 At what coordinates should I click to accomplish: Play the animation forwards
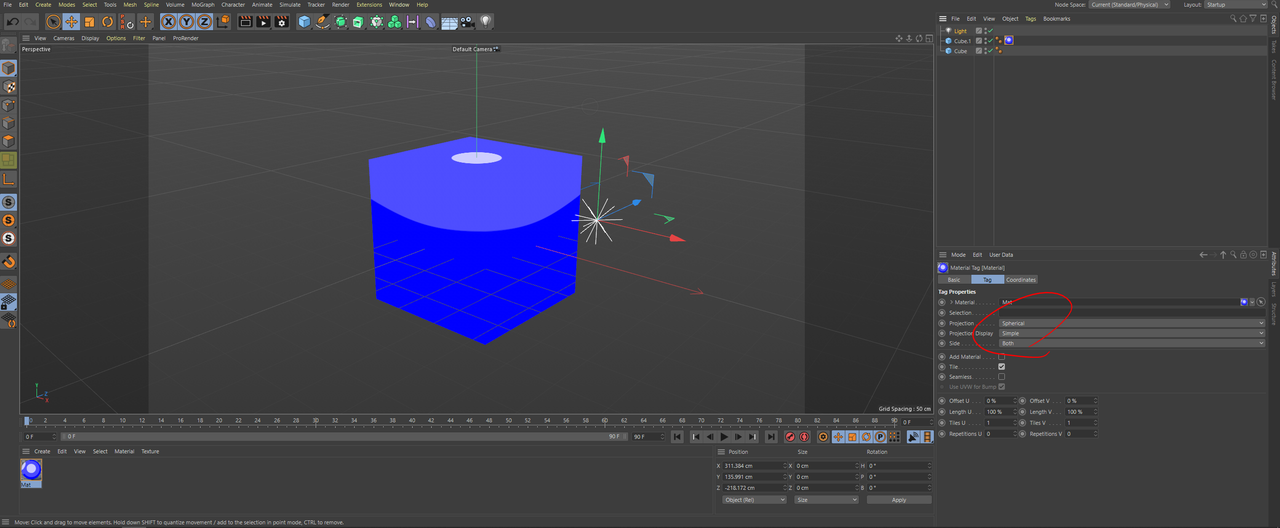point(724,437)
